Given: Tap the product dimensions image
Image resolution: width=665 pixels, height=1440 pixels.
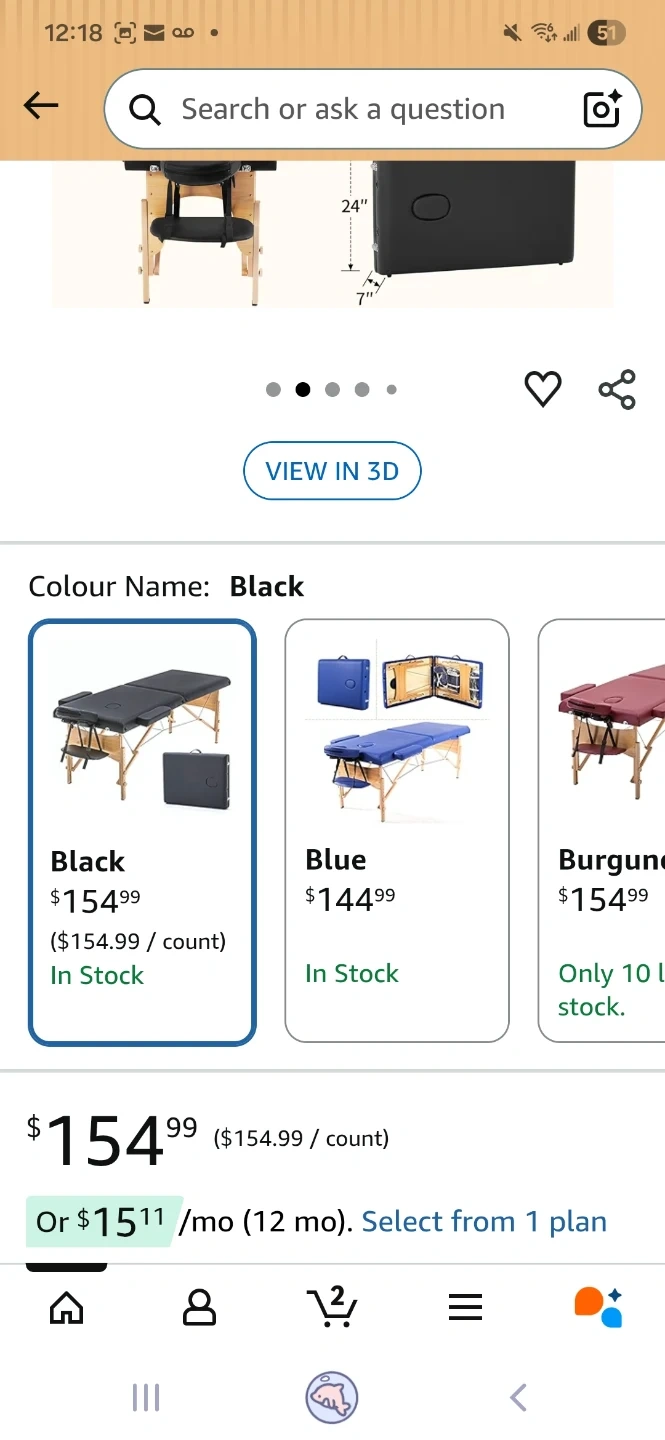Looking at the screenshot, I should click(x=332, y=233).
